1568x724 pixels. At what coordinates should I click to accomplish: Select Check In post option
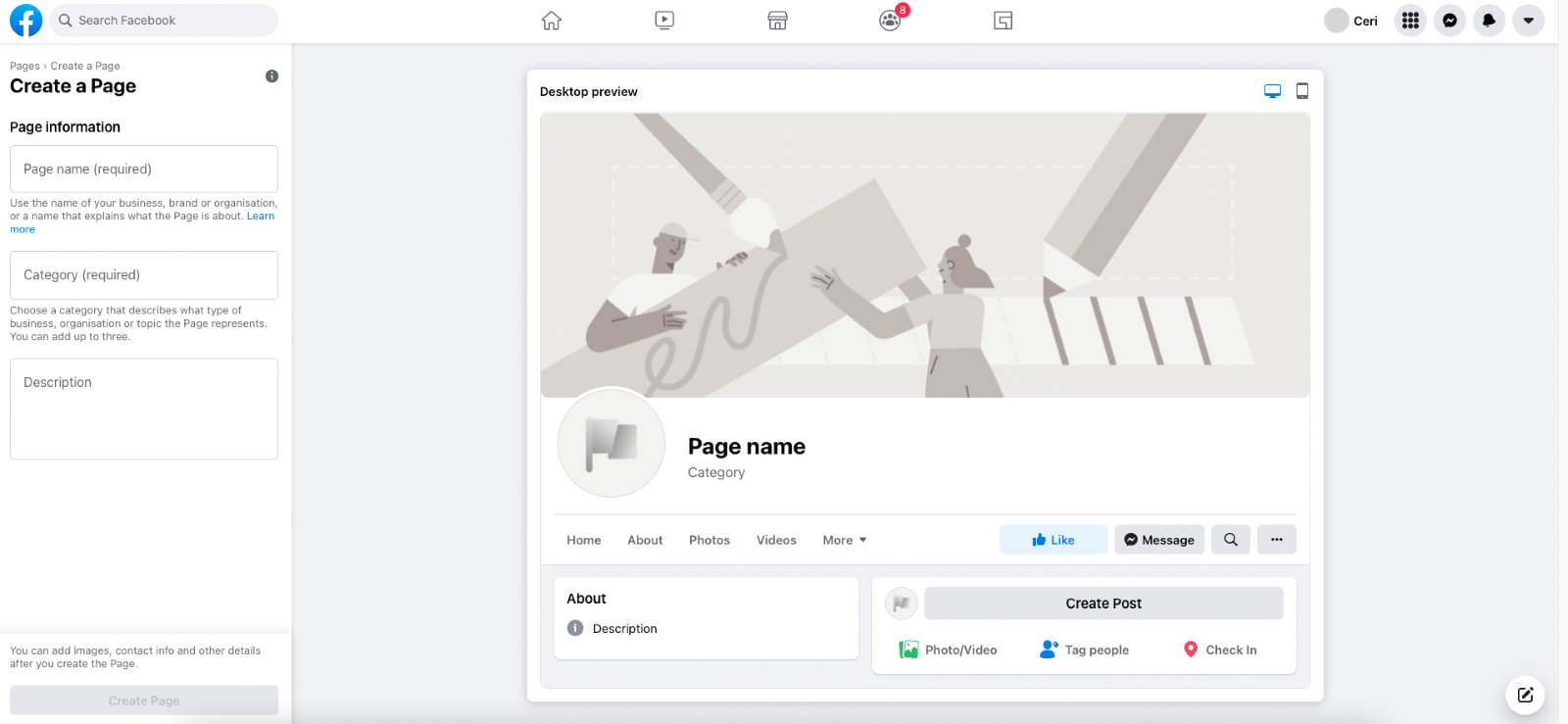(x=1220, y=650)
